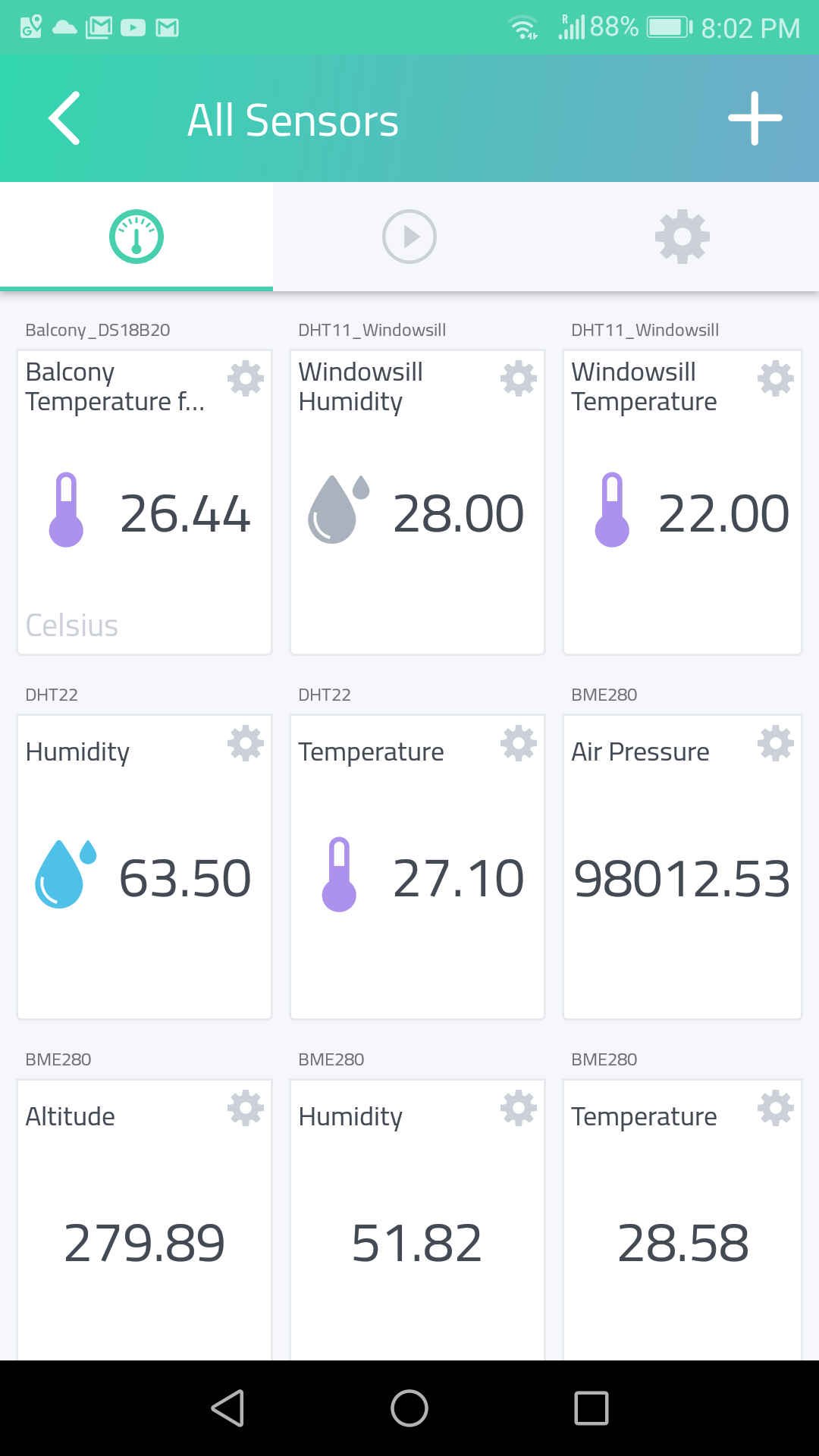The image size is (819, 1456).
Task: Open BME280 Temperature widget settings gear
Action: click(x=776, y=1108)
